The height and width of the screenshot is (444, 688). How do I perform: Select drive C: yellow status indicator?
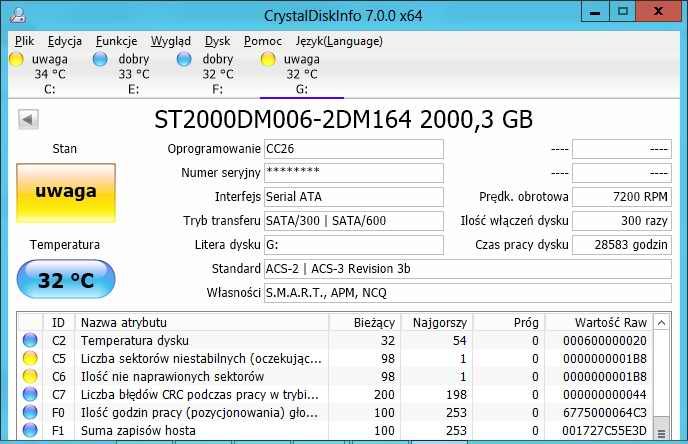click(x=16, y=59)
